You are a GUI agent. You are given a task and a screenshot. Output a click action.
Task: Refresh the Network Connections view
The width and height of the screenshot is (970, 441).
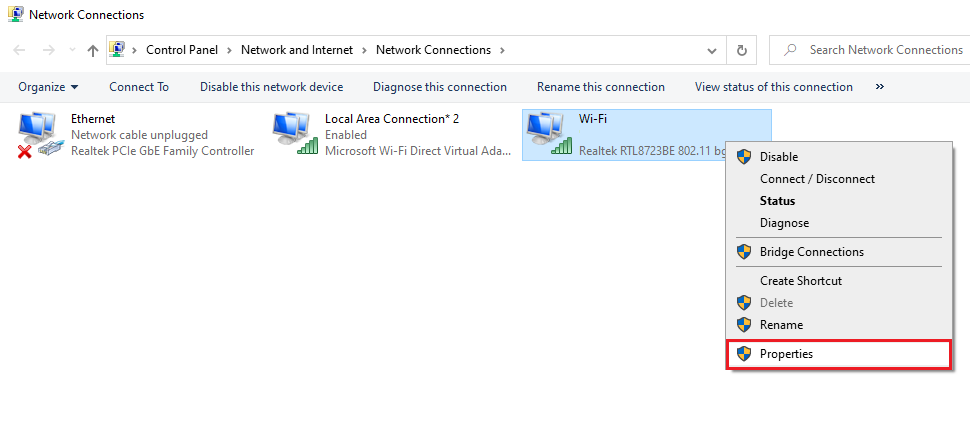(x=741, y=50)
